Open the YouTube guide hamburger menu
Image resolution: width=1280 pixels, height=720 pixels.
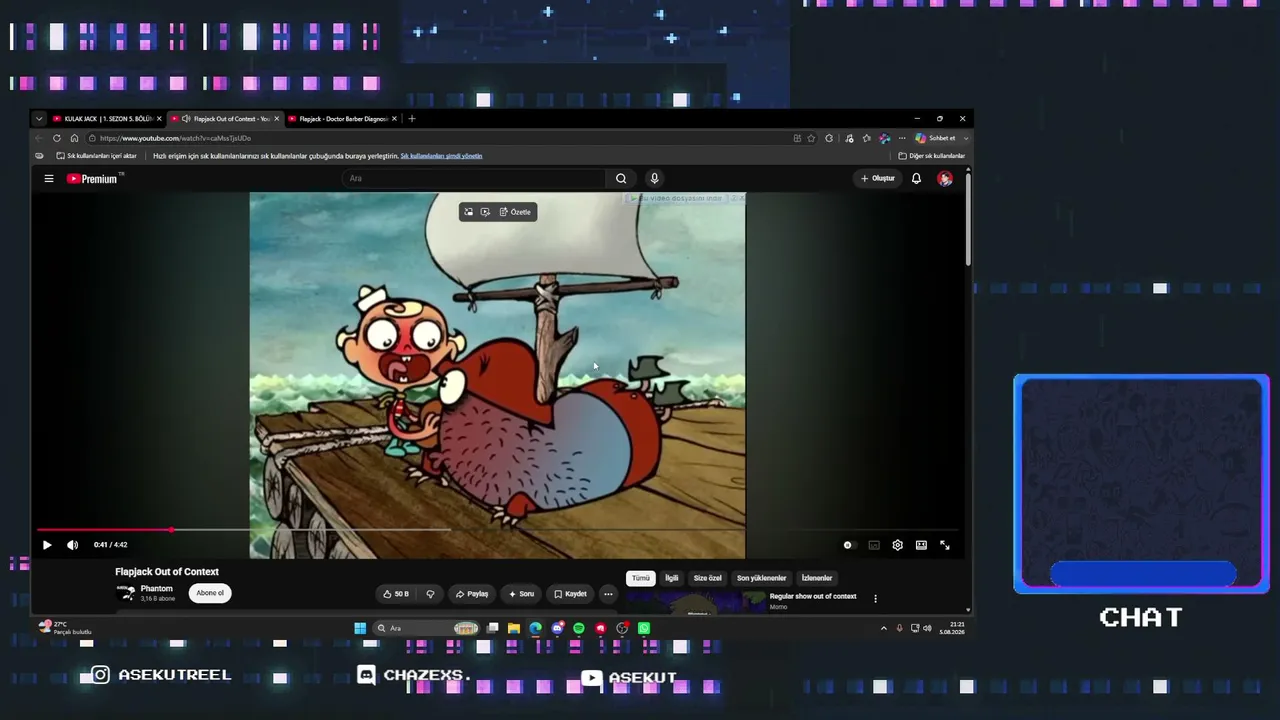click(48, 179)
